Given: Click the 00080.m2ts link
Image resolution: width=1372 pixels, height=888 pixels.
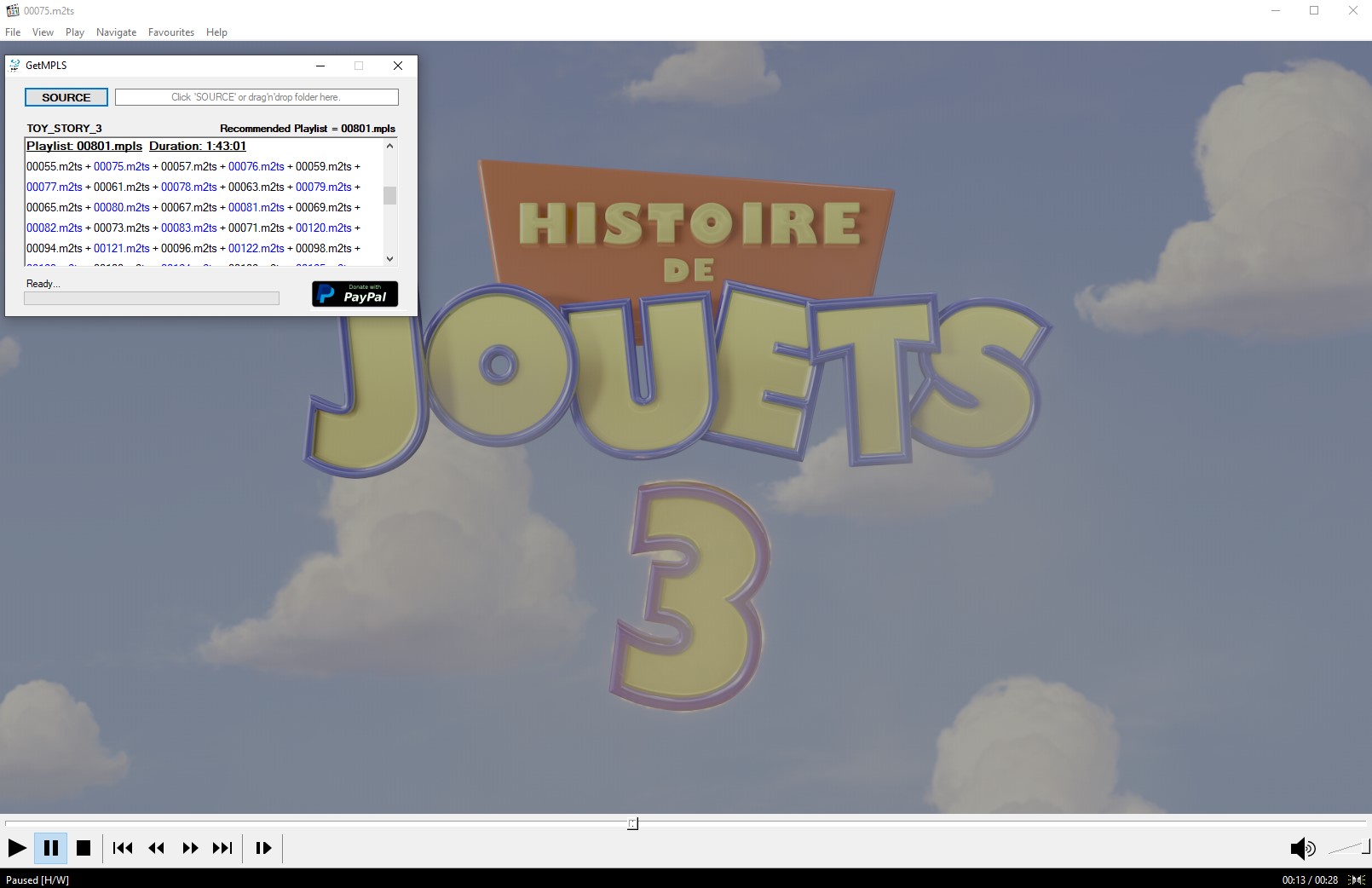Looking at the screenshot, I should pos(122,207).
